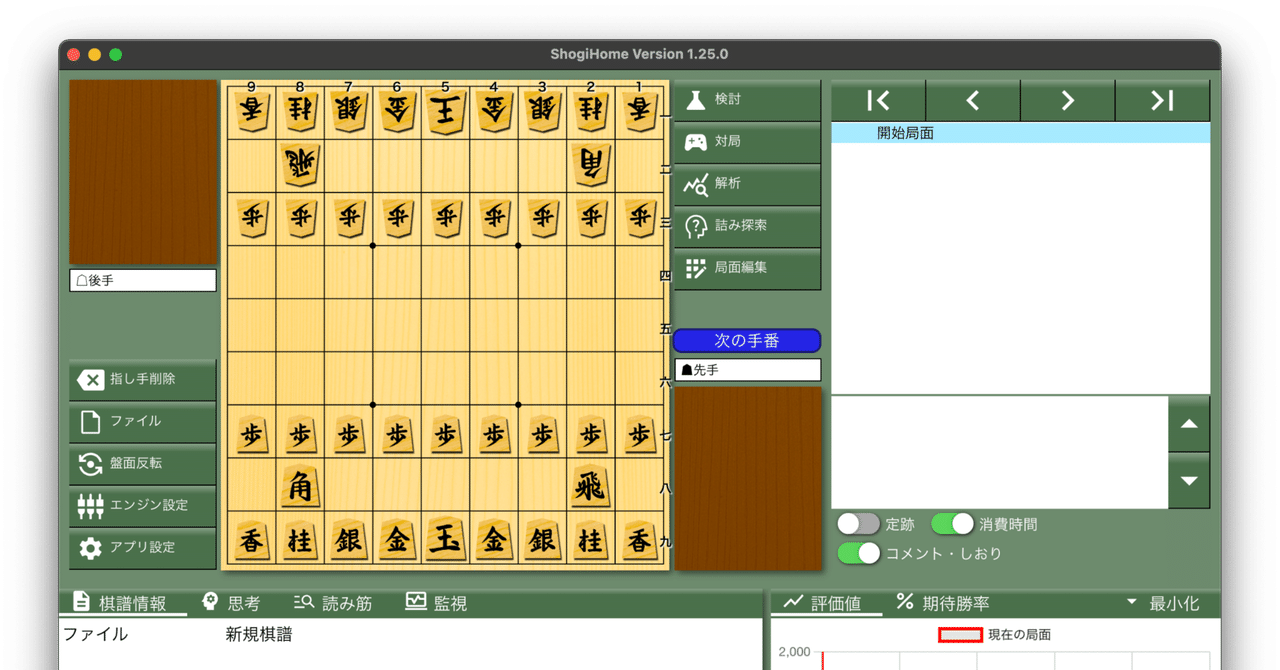The image size is (1280, 670).
Task: Jump to last move with >| button
Action: pyautogui.click(x=1161, y=100)
